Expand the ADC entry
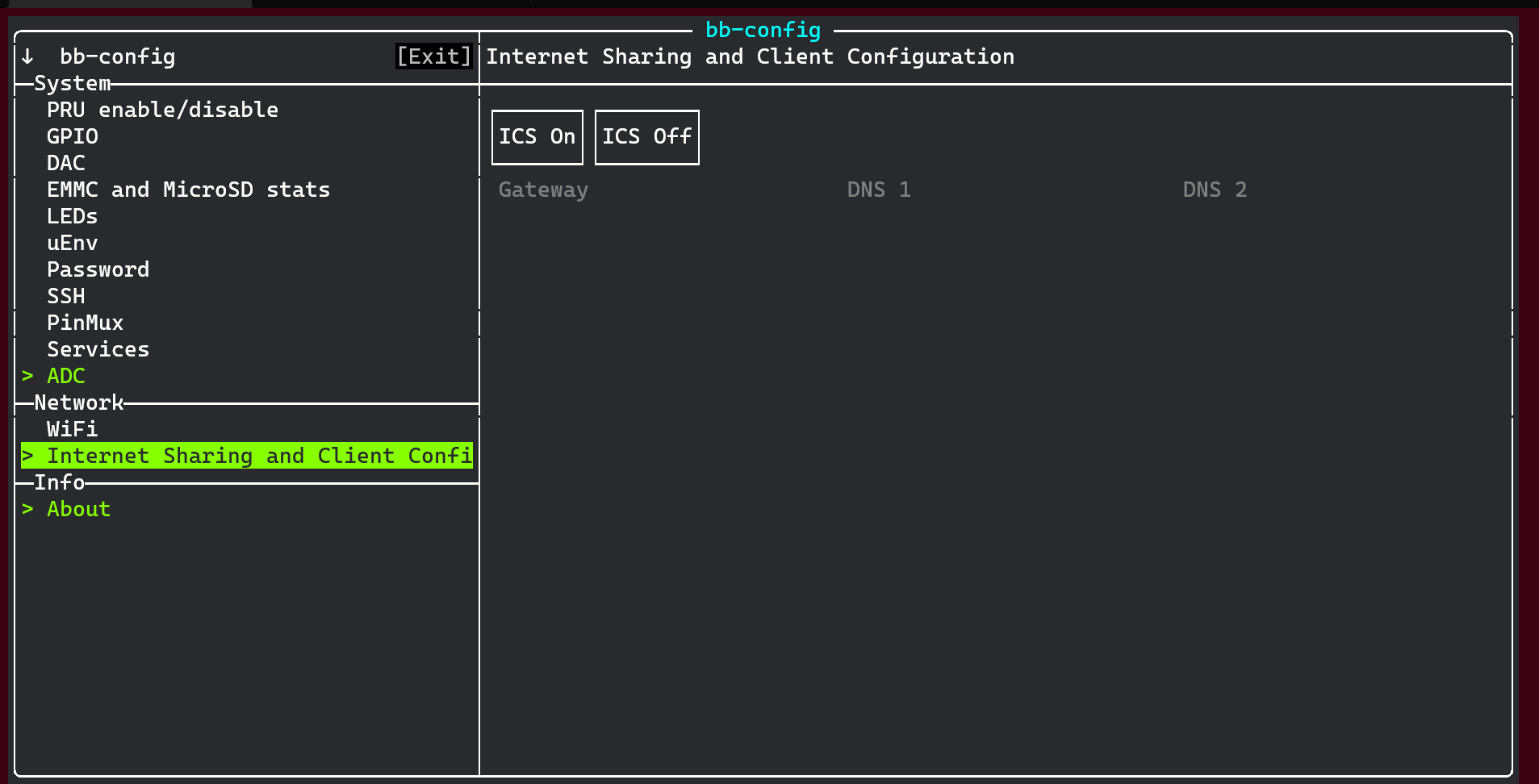Screen dimensions: 1539x784 pos(66,376)
